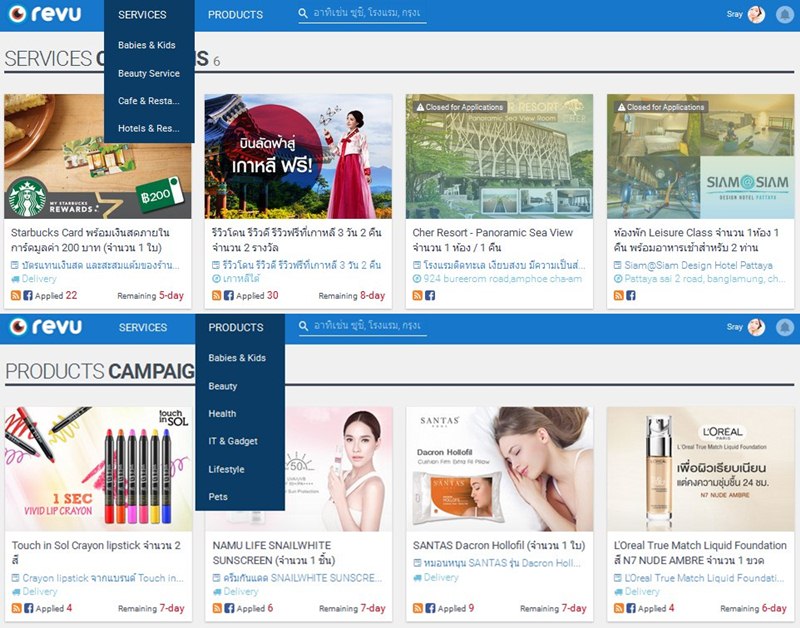Click the Pattaya sai 2 road address link

click(x=705, y=279)
